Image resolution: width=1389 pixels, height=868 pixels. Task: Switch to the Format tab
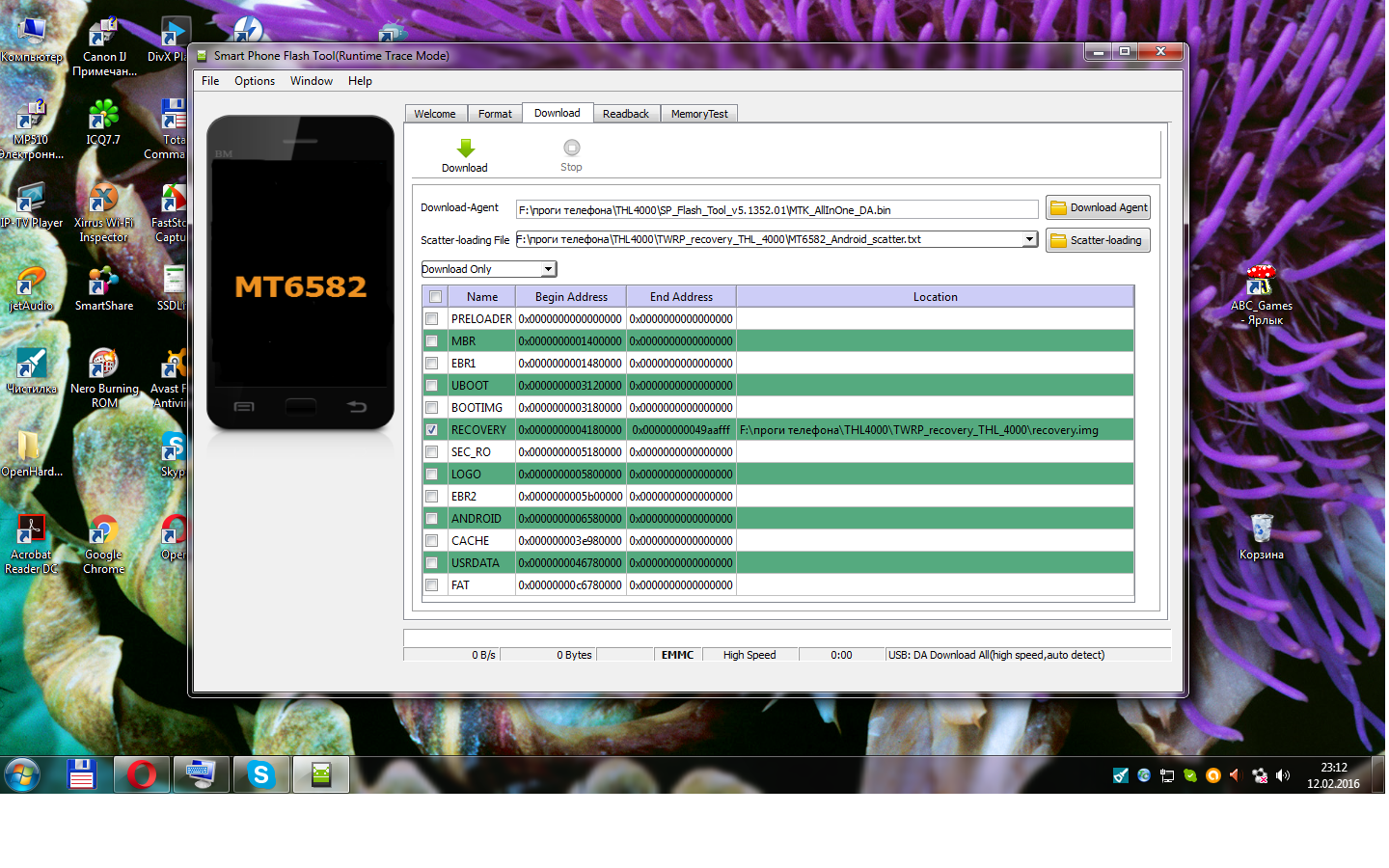(x=495, y=114)
